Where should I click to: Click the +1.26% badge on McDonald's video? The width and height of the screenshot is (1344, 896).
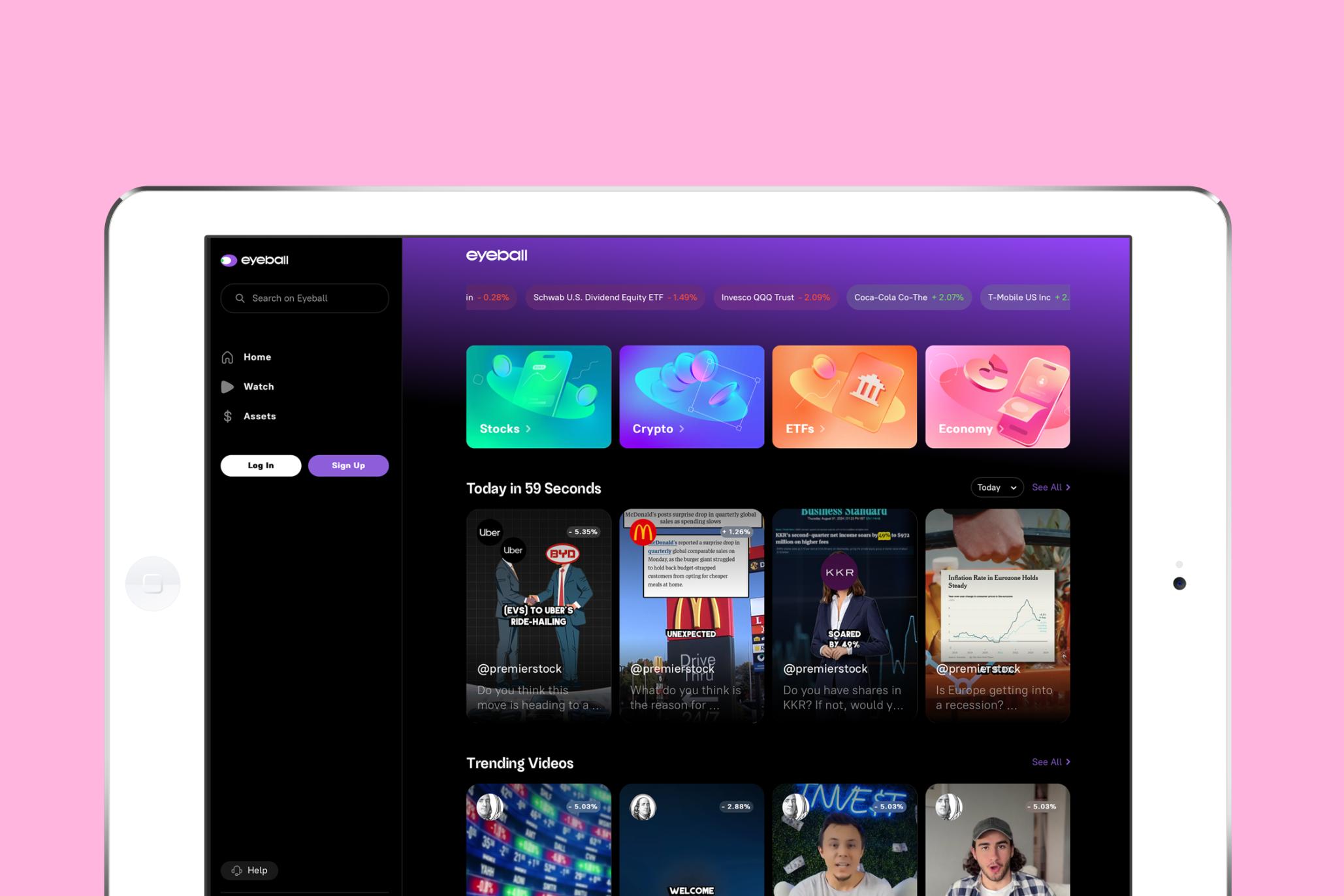coord(736,532)
